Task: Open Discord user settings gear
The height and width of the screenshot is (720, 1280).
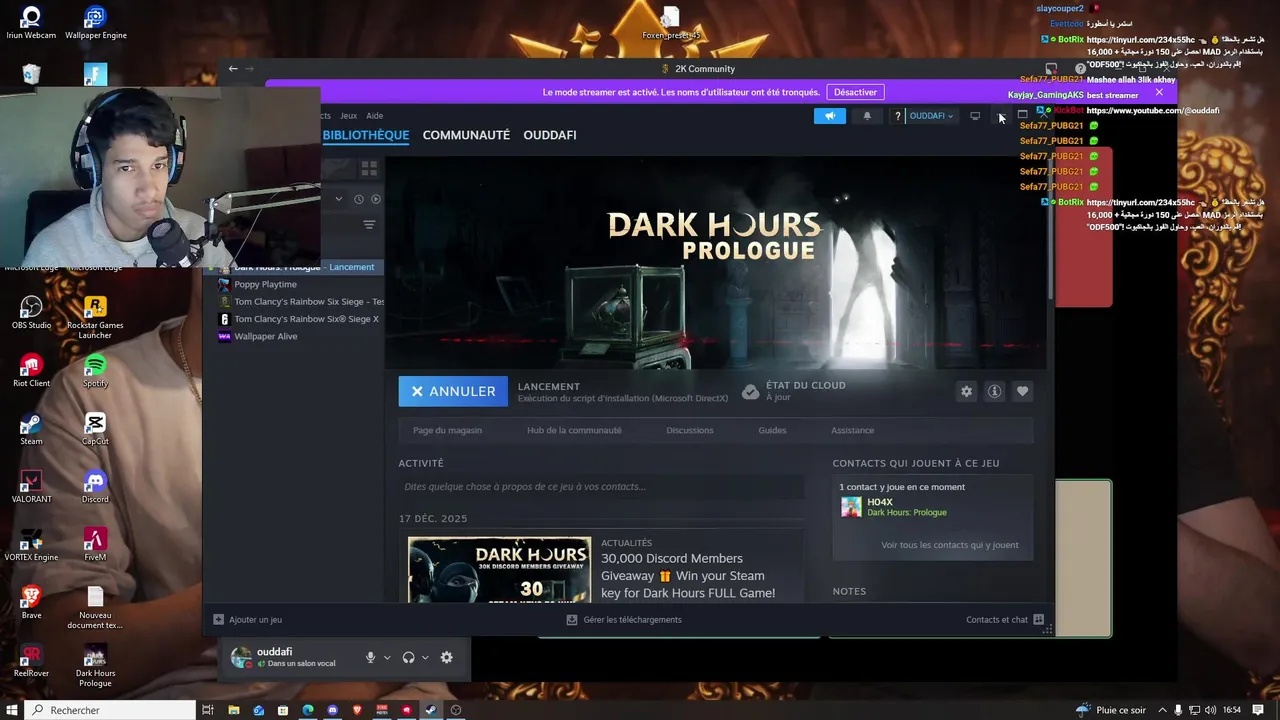Action: pyautogui.click(x=446, y=657)
